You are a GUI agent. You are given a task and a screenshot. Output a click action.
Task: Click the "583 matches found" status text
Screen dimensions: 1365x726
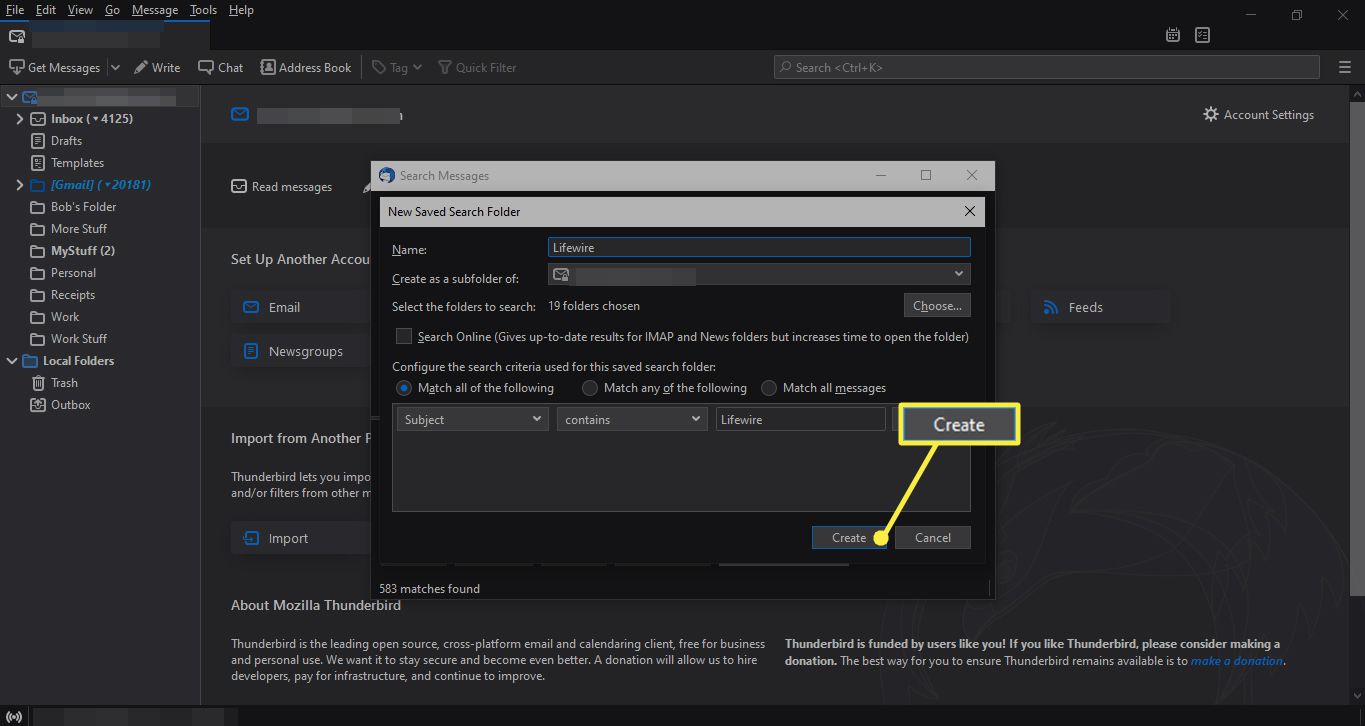click(430, 589)
